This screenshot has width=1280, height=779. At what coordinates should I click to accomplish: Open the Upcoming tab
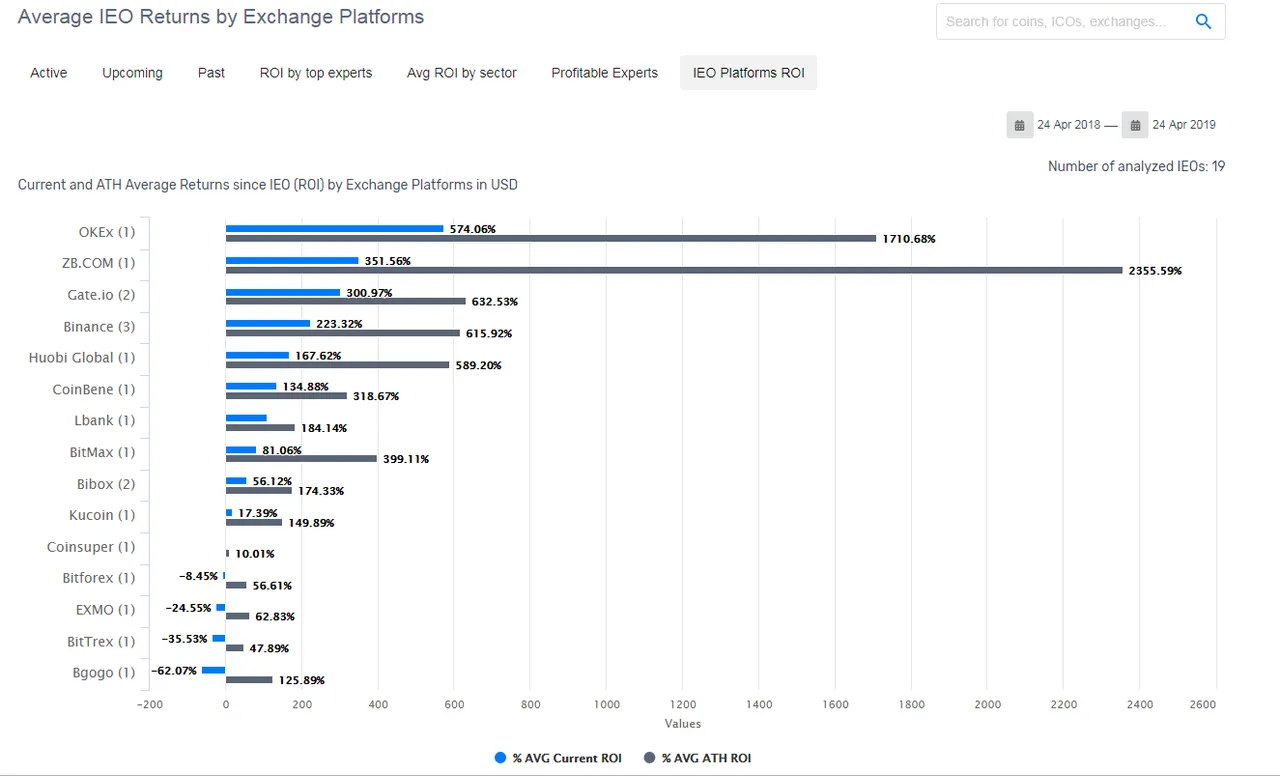[x=132, y=73]
